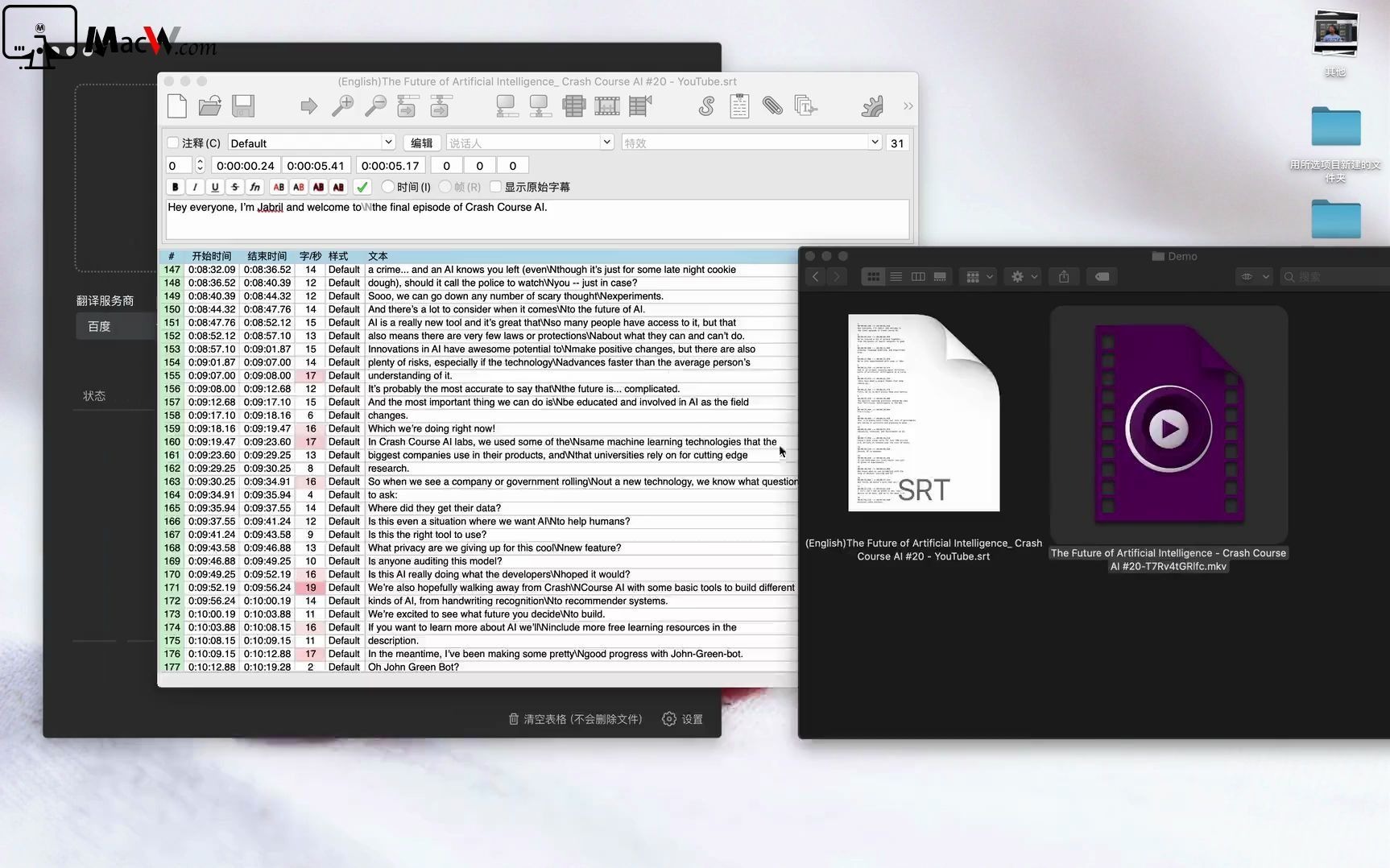Apply strikethrough formatting to subtitle text

235,187
